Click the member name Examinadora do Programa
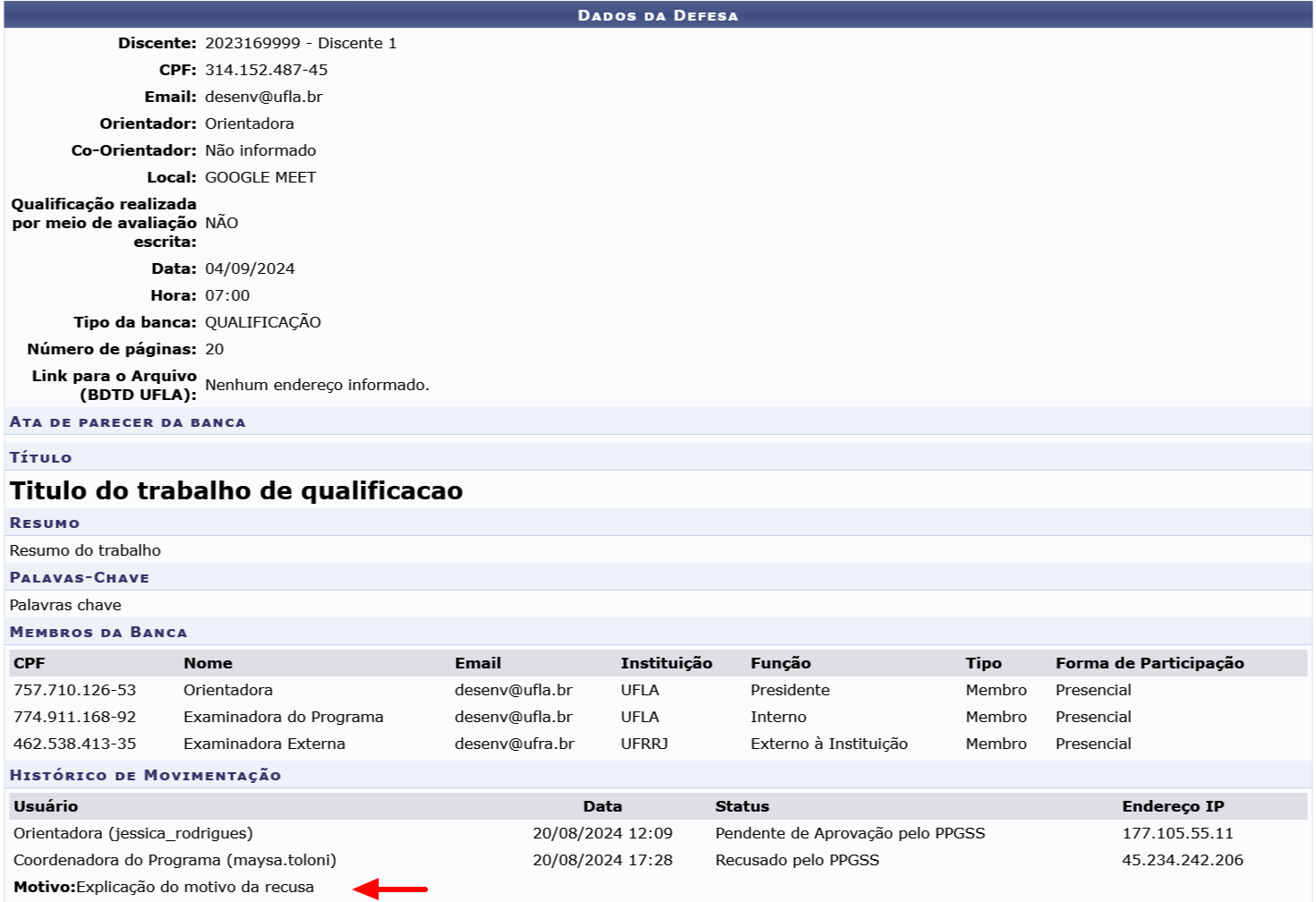The image size is (1316, 902). [x=284, y=717]
